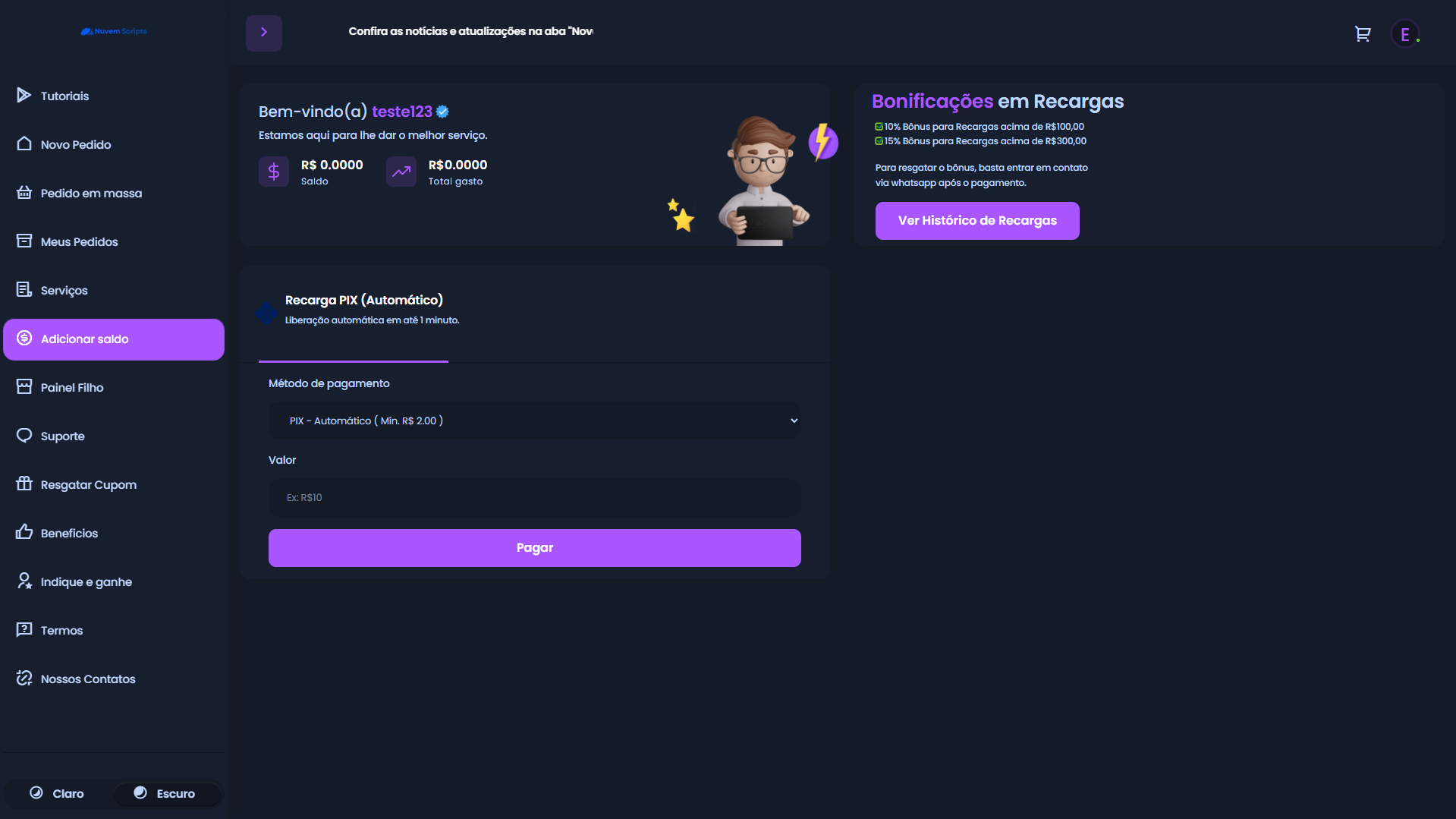
Task: Open the shopping cart icon
Action: 1363,34
